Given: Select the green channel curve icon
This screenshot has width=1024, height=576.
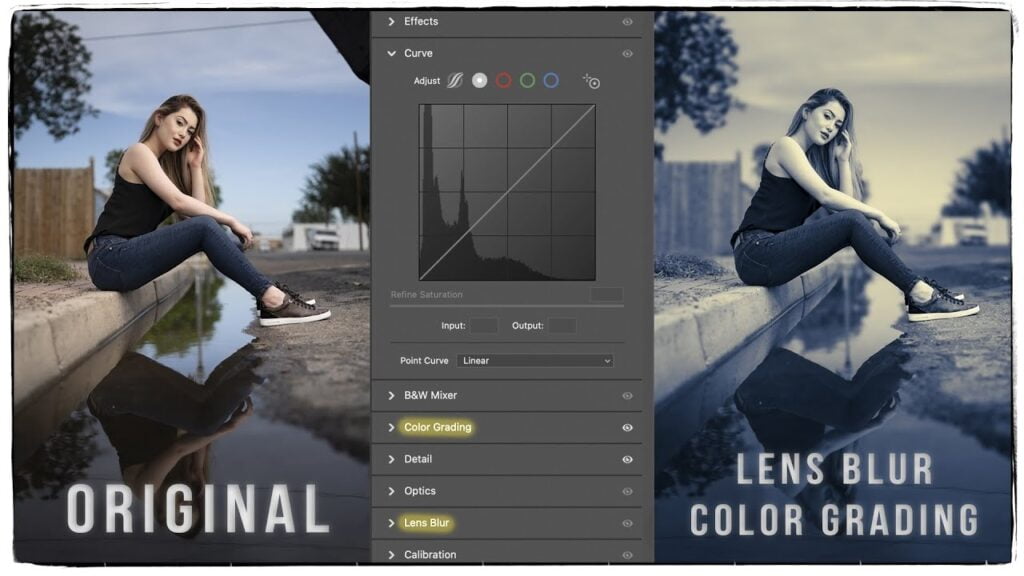Looking at the screenshot, I should click(x=525, y=81).
